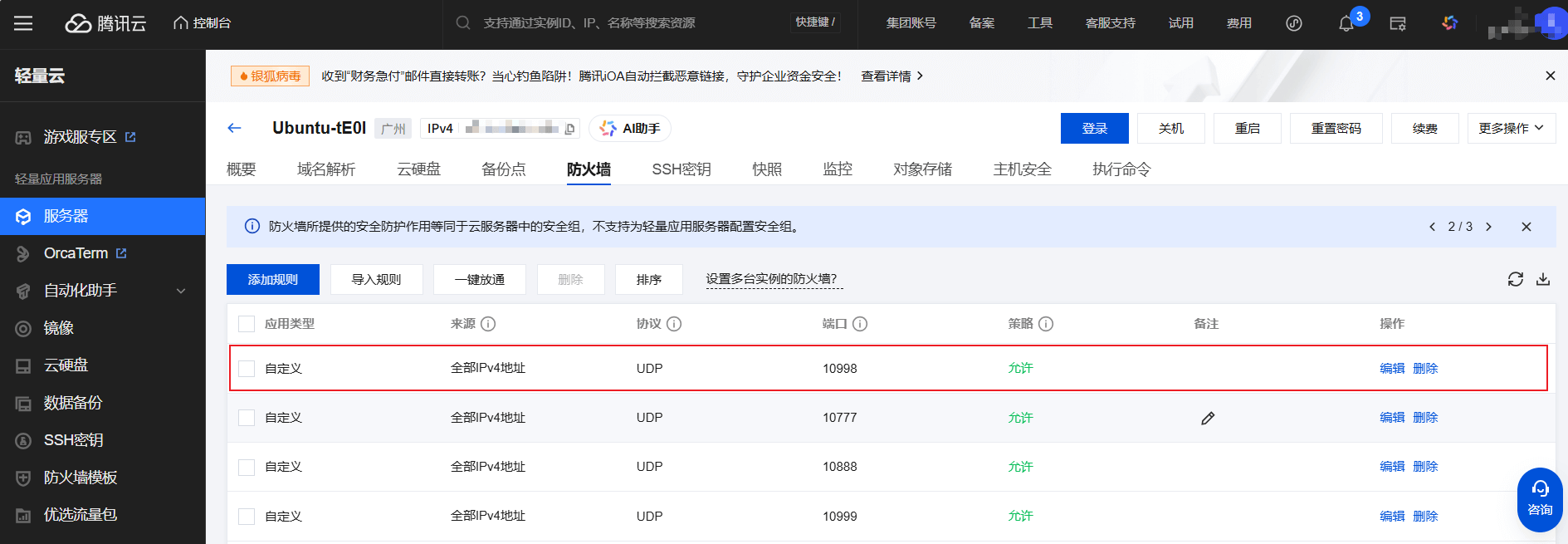Switch to the SSH keys tab

[x=681, y=169]
